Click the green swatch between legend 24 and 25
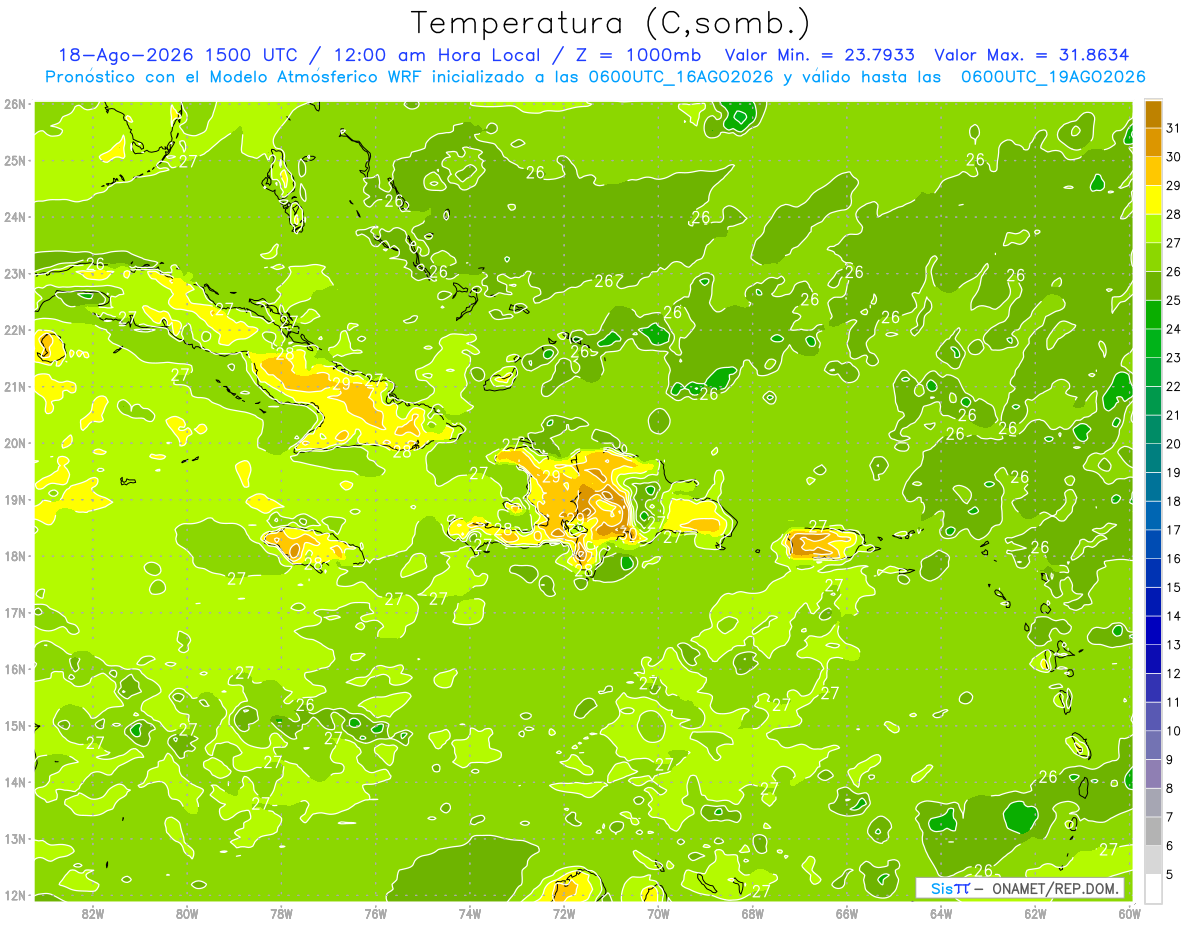 pos(1153,315)
